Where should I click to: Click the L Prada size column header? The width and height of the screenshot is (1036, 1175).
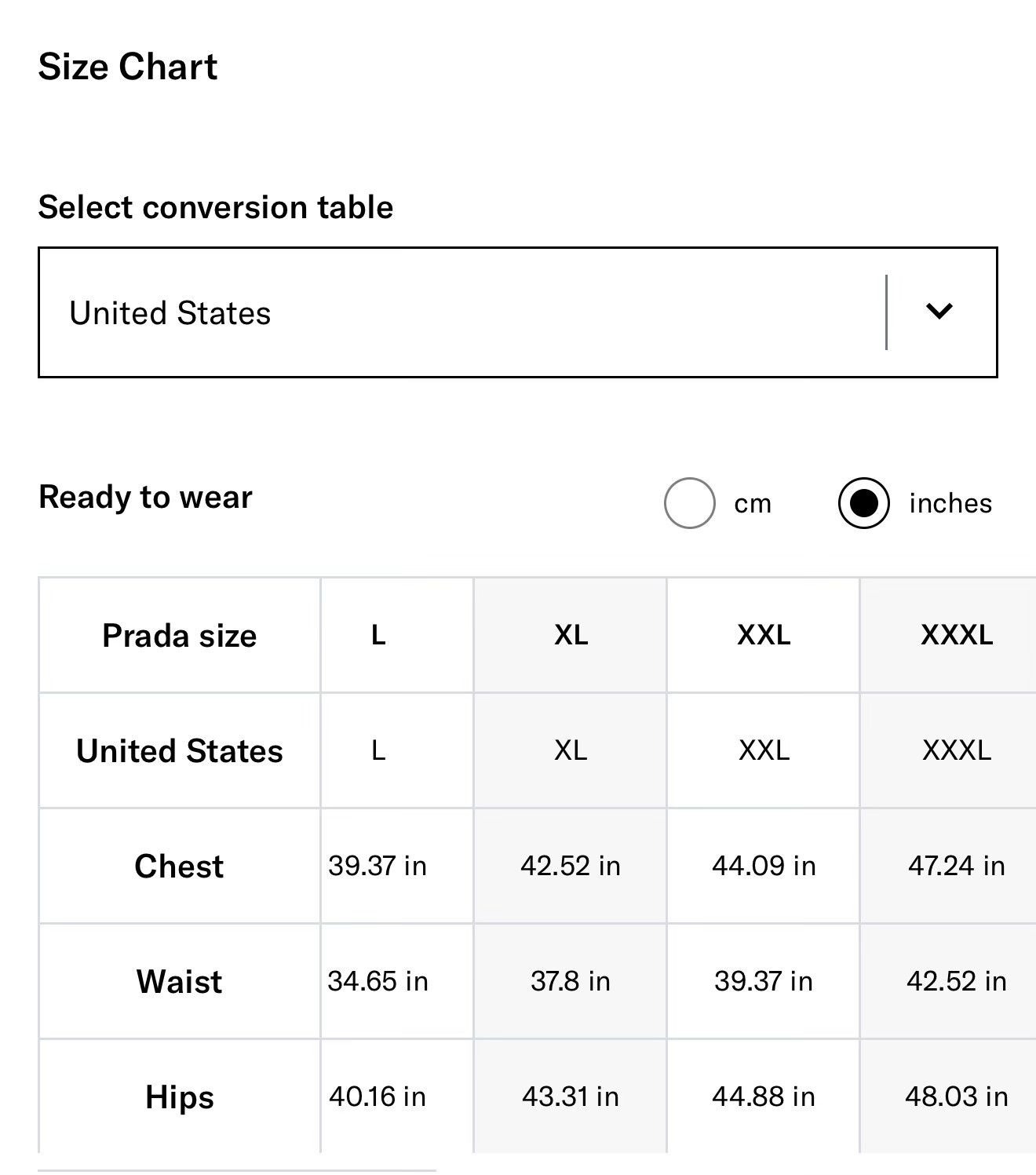[378, 635]
